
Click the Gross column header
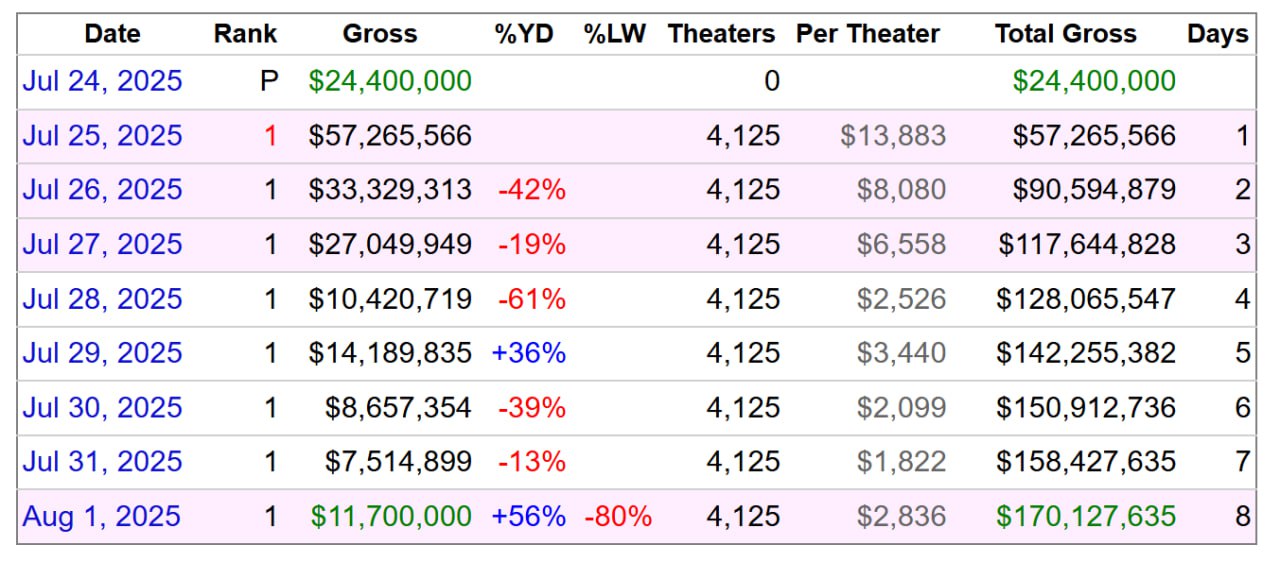click(379, 34)
